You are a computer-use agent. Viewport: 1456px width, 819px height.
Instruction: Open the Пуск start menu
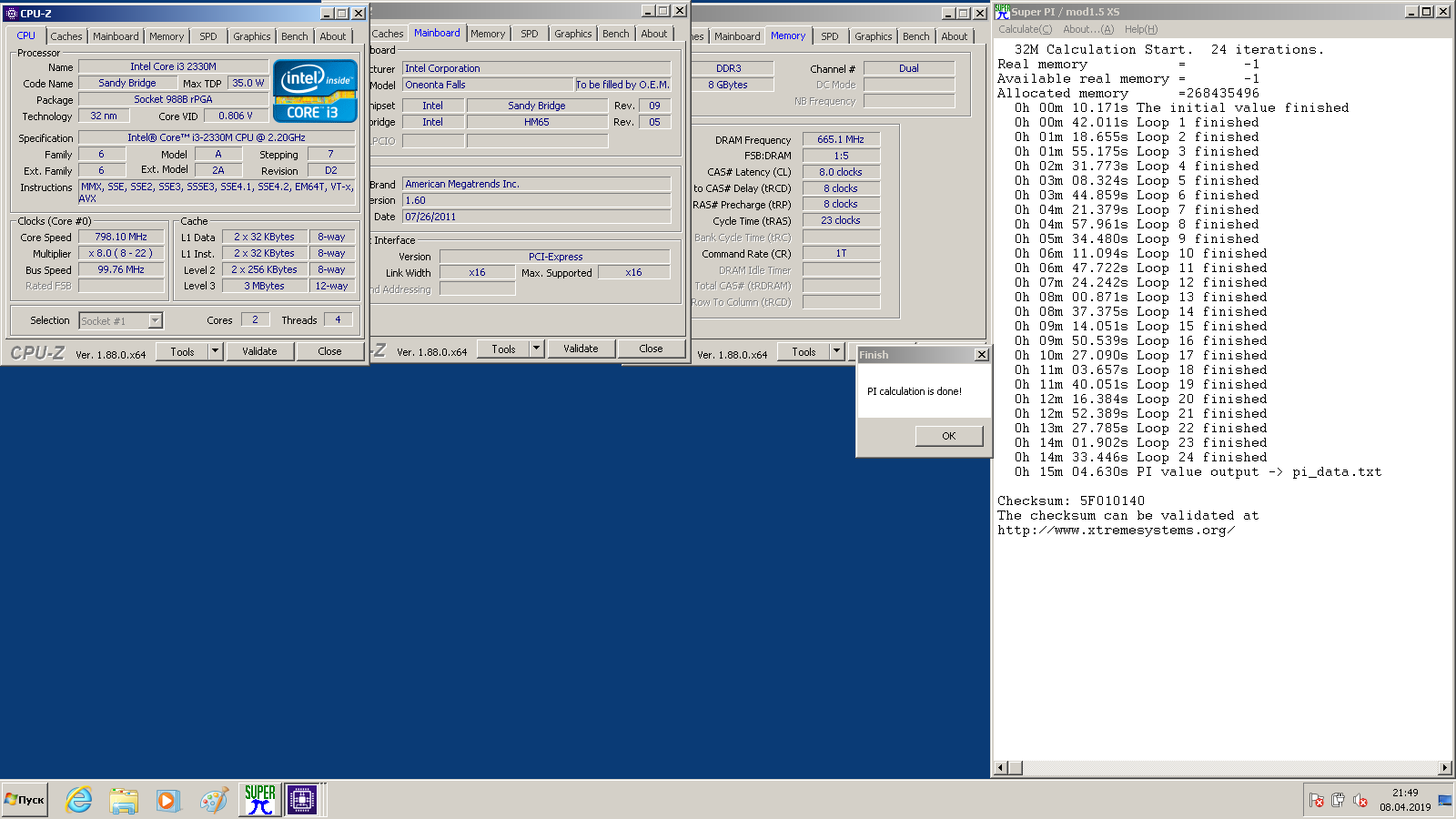coord(25,800)
